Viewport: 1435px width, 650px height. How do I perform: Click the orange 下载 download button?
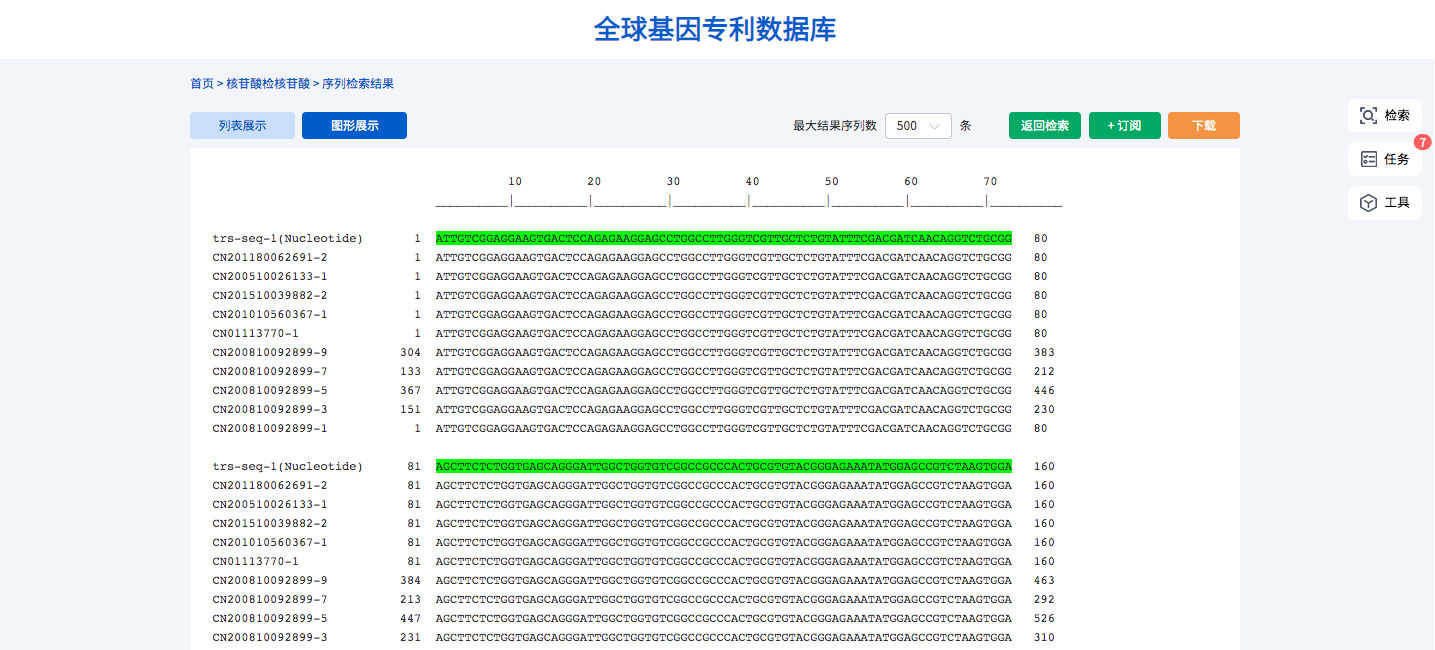[1203, 126]
